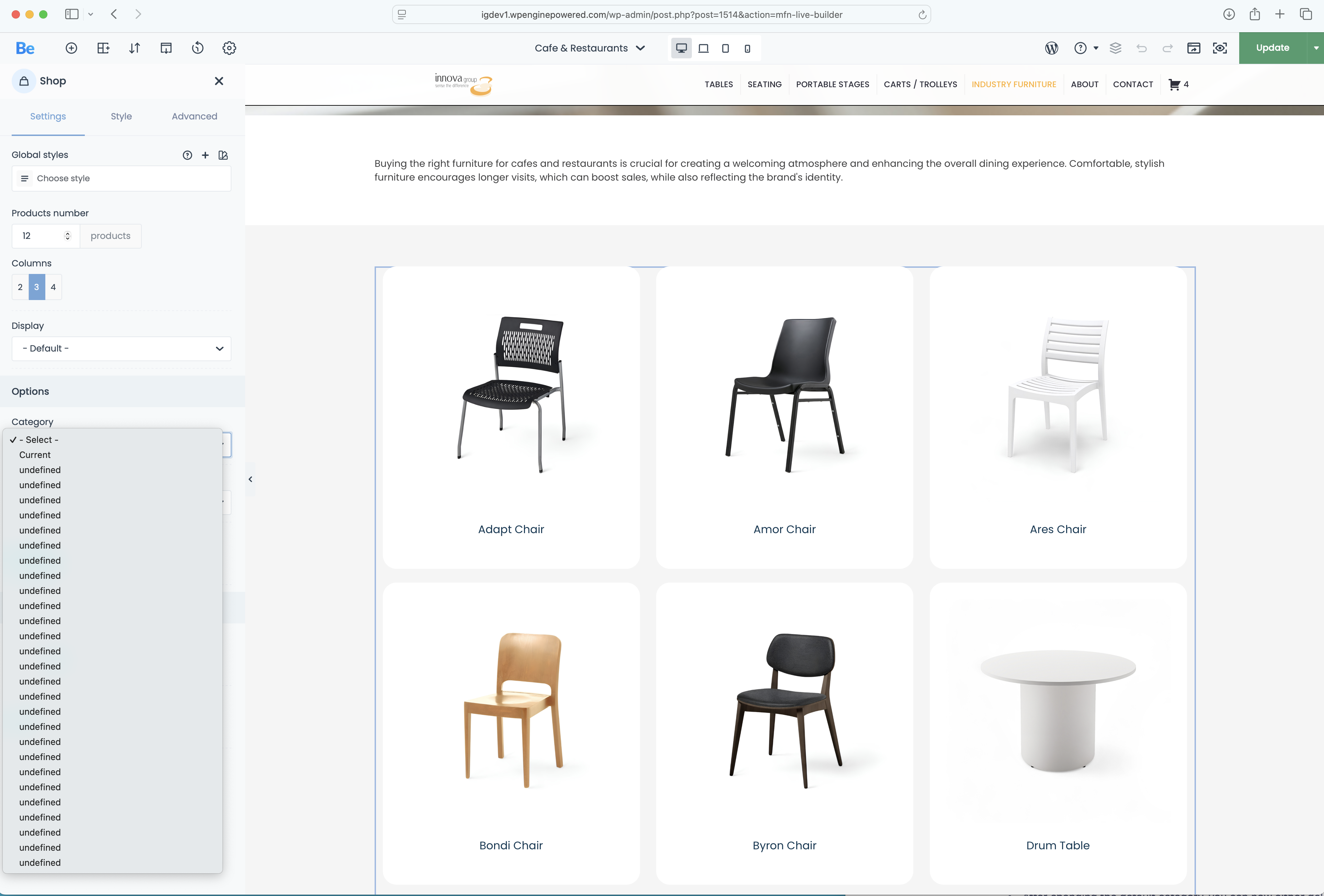
Task: Add a new global style with plus
Action: (205, 155)
